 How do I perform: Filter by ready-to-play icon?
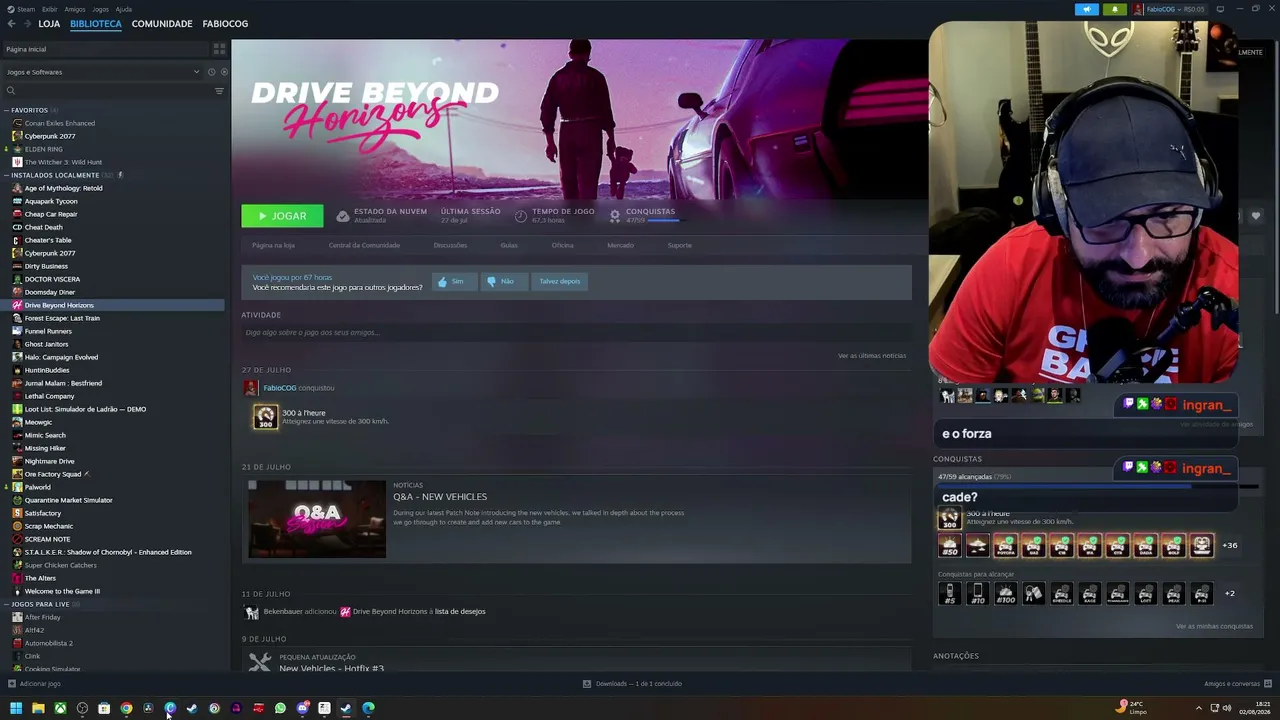click(224, 72)
